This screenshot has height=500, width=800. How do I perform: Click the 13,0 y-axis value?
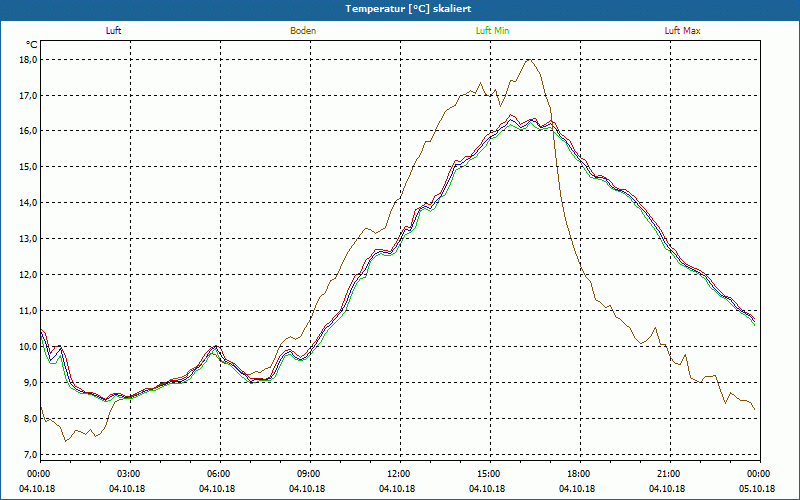click(x=29, y=239)
